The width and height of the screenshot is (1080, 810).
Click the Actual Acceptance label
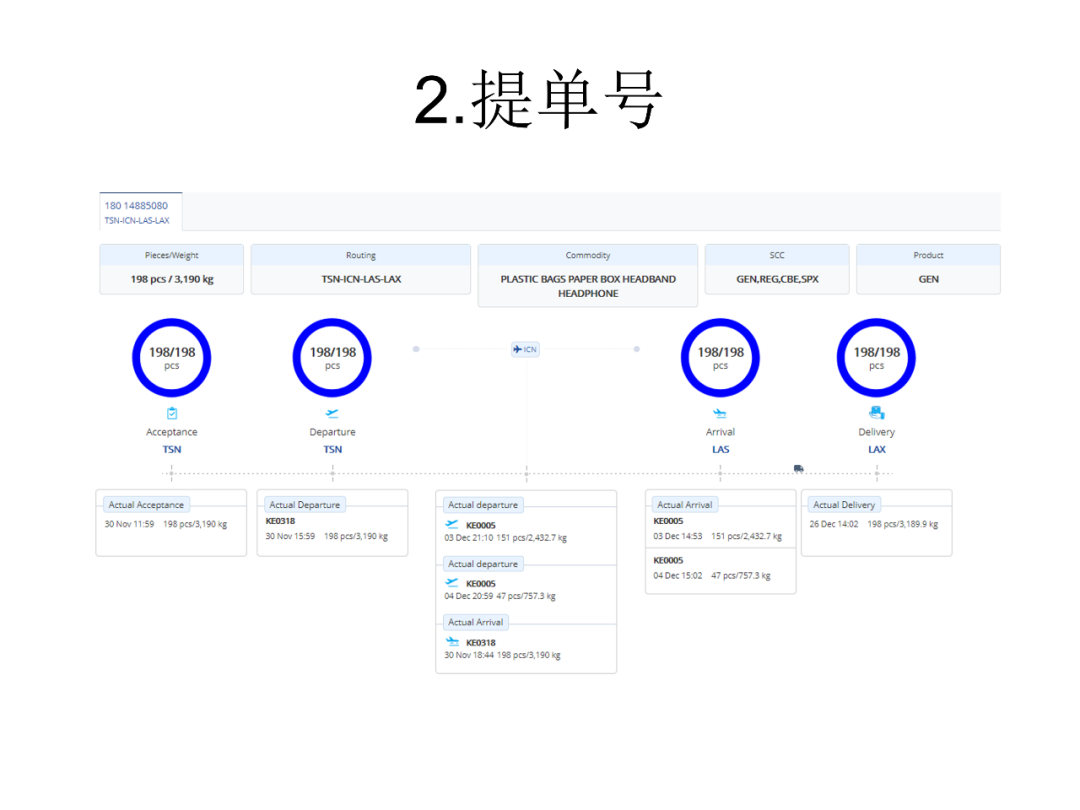tap(146, 505)
